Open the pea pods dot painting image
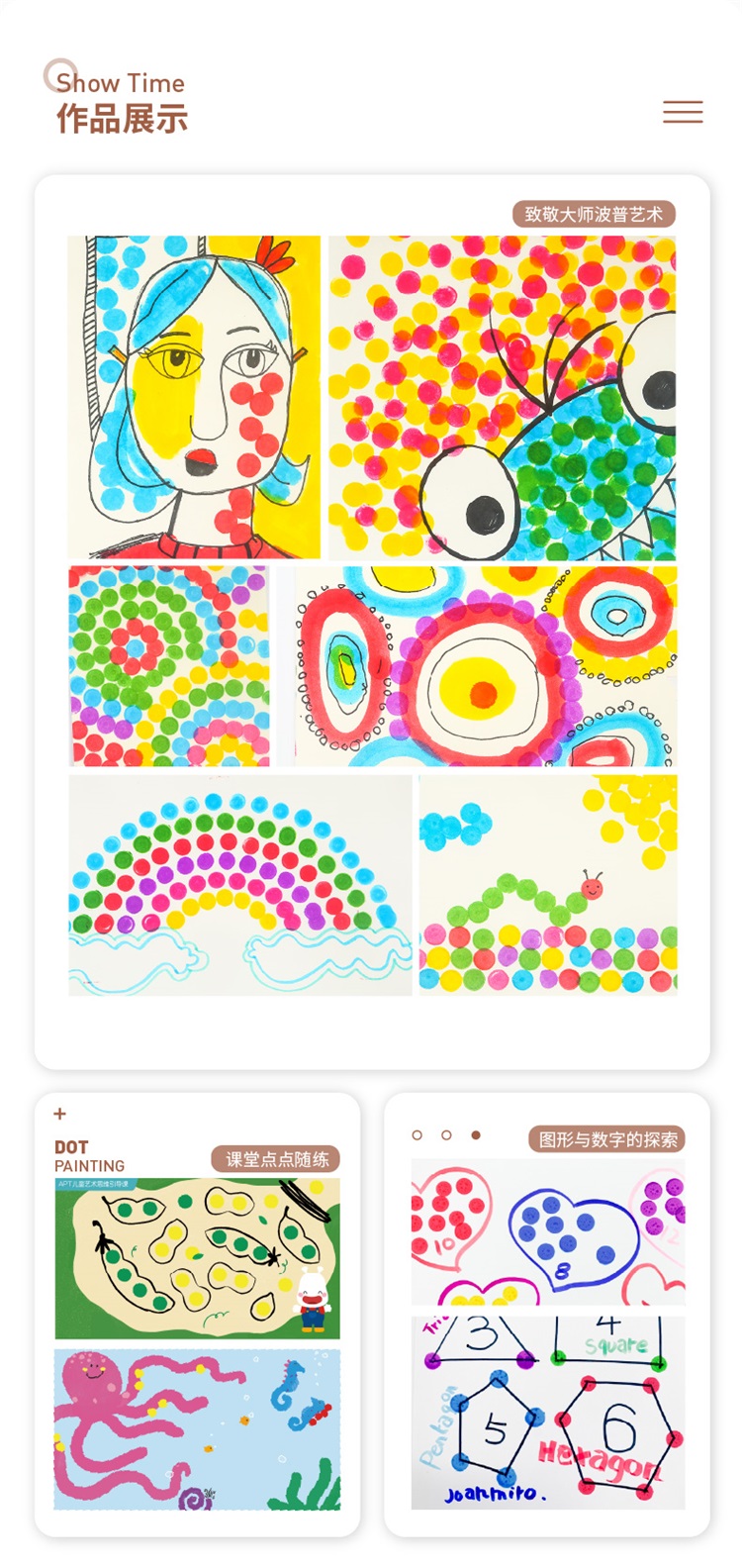 [x=197, y=1258]
